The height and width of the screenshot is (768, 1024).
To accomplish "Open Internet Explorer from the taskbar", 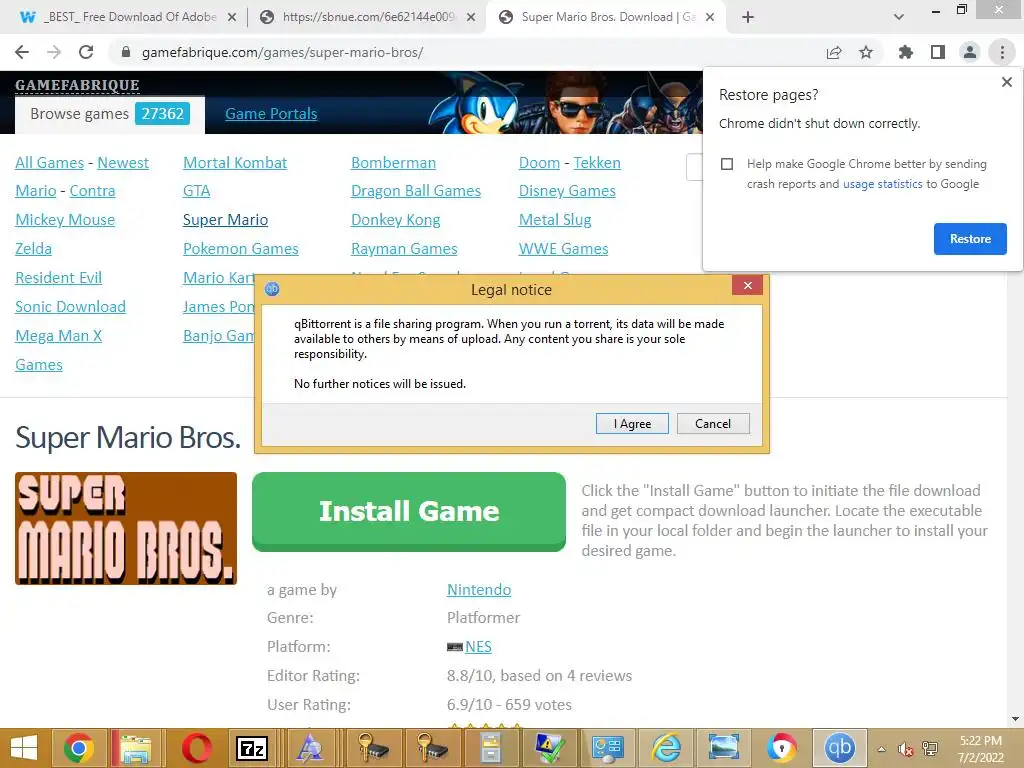I will pyautogui.click(x=666, y=748).
